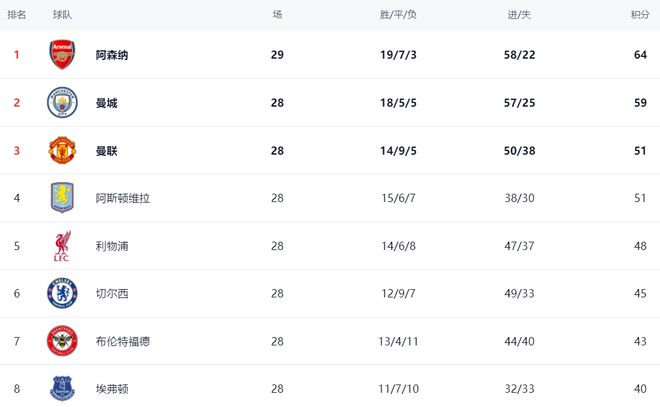Open the 切尔西 team link
Screen dimensions: 660x407
tap(112, 294)
